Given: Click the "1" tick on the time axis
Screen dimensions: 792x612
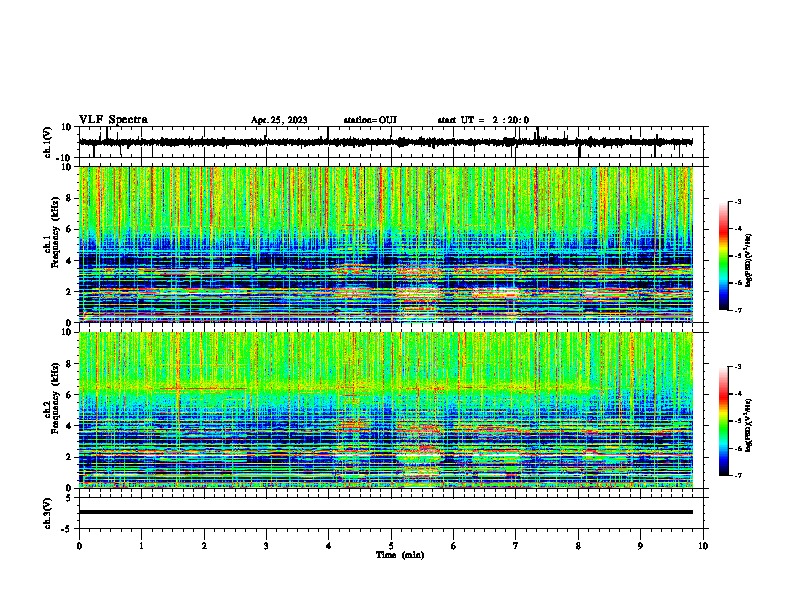Looking at the screenshot, I should 141,546.
